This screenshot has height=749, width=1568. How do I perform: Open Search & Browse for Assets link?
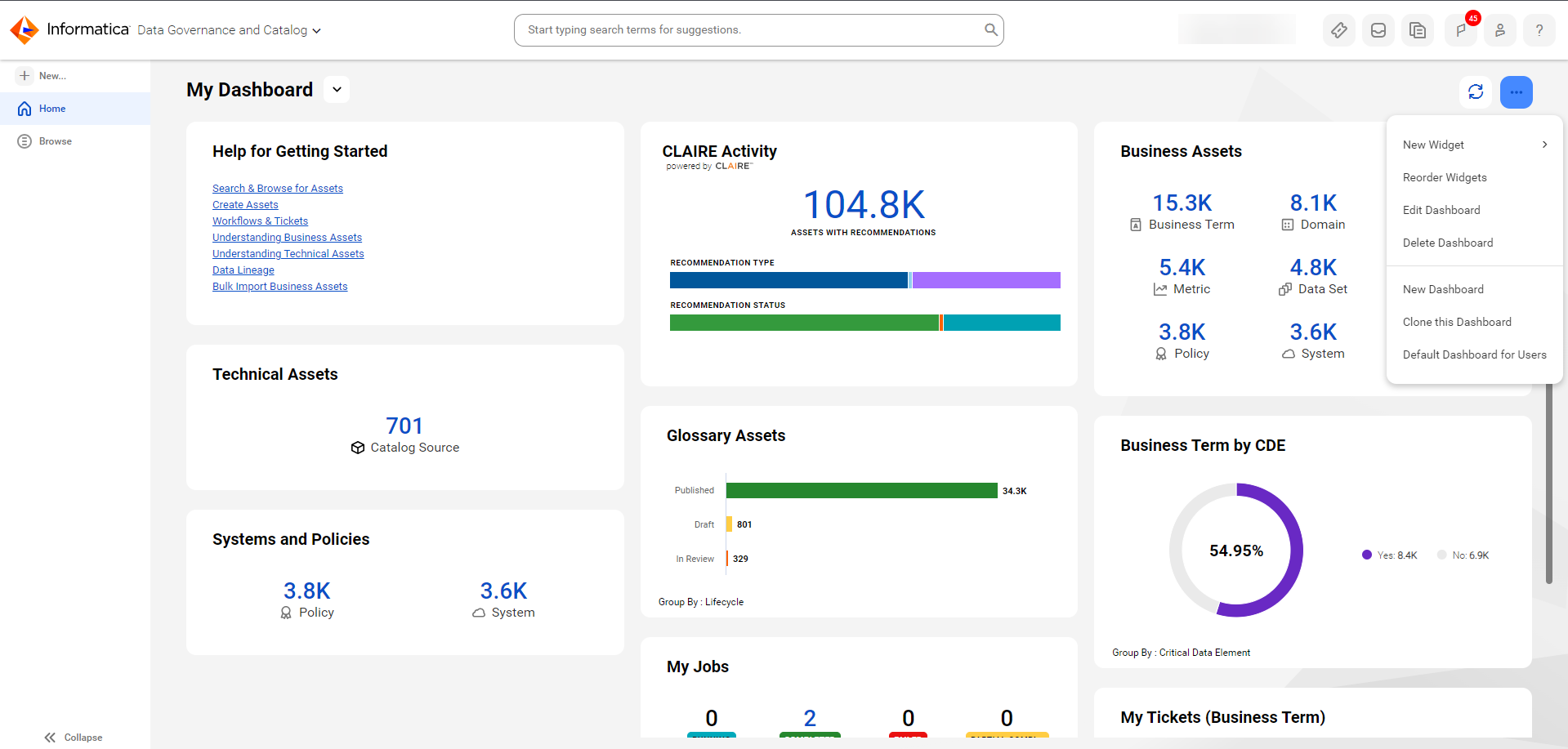(278, 189)
